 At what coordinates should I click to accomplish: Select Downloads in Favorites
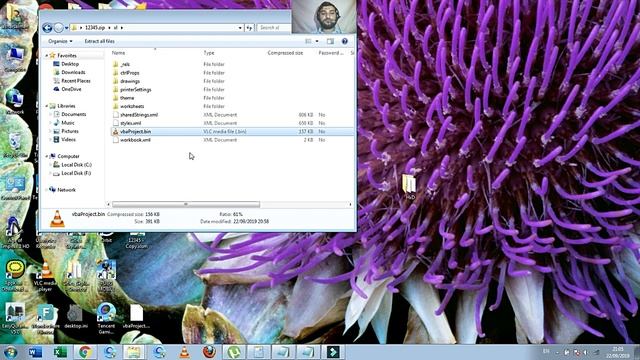click(x=73, y=72)
